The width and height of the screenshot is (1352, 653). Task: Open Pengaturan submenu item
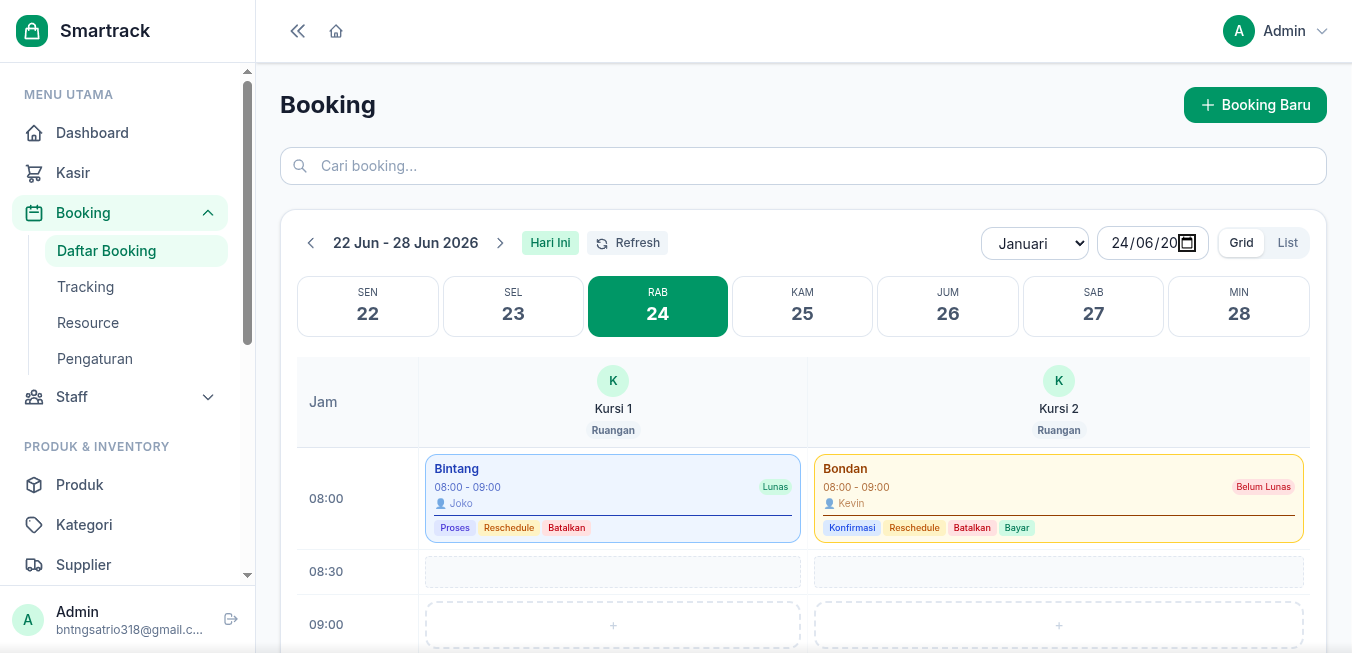(x=136, y=359)
